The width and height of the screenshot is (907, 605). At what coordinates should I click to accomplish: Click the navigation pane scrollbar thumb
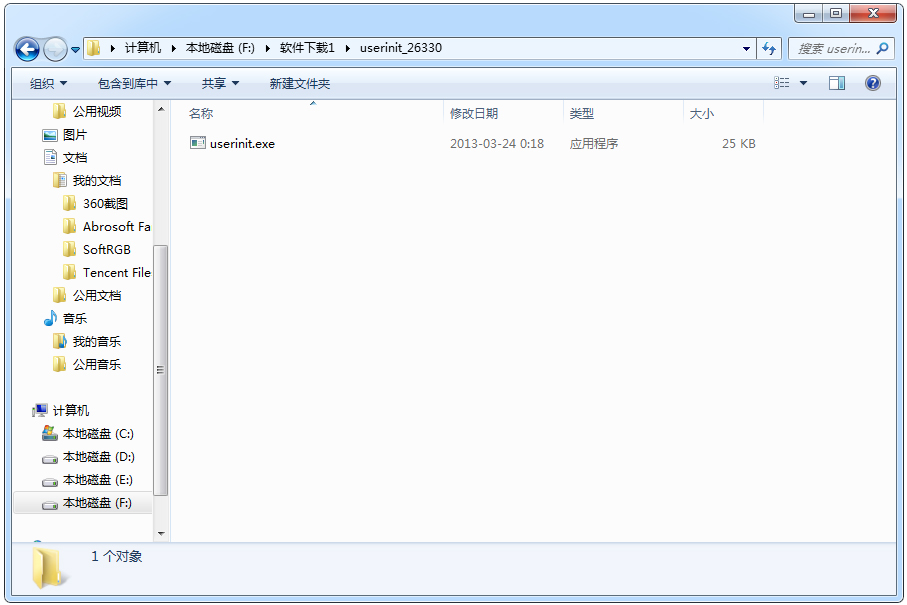(x=161, y=370)
